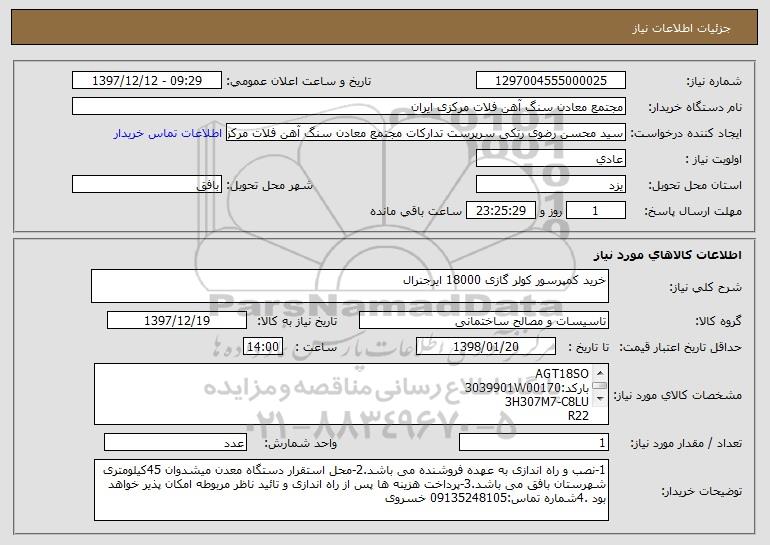Image resolution: width=770 pixels, height=545 pixels.
Task: Click the public announcement date field 1397/12/12 - 09:29
Action: coord(147,81)
